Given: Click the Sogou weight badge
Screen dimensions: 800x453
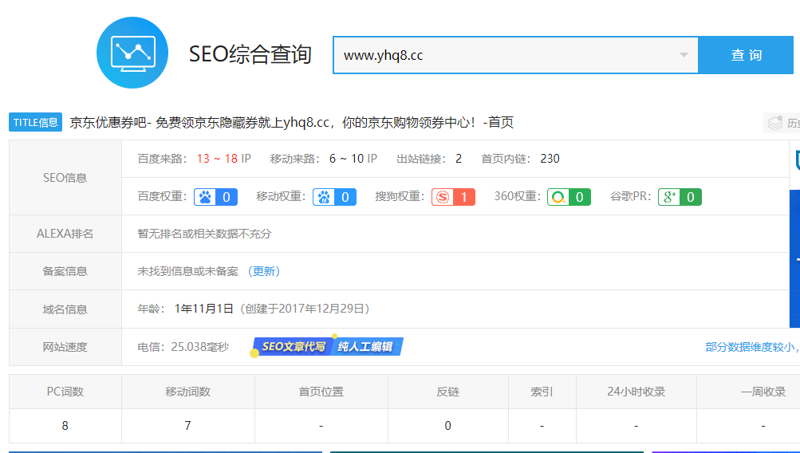Looking at the screenshot, I should click(x=453, y=197).
